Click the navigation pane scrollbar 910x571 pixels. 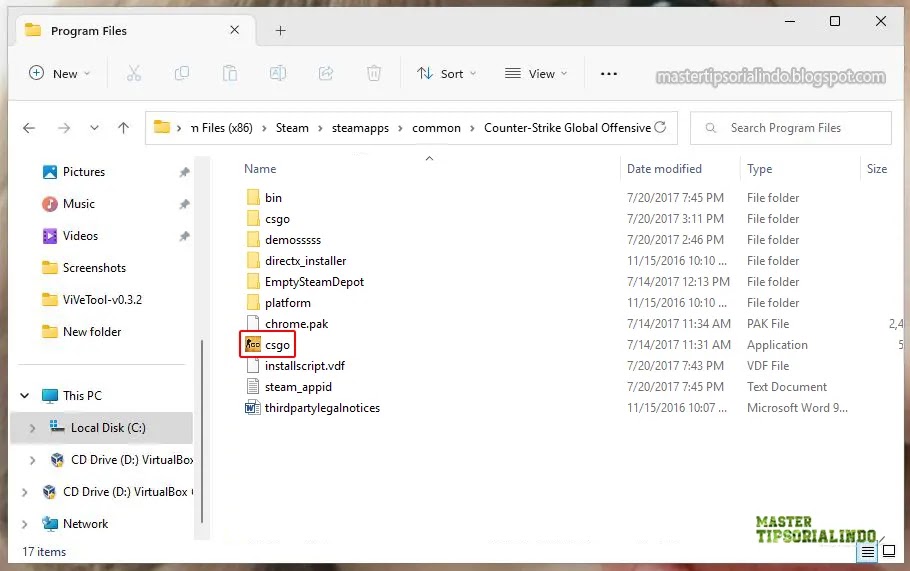point(201,431)
